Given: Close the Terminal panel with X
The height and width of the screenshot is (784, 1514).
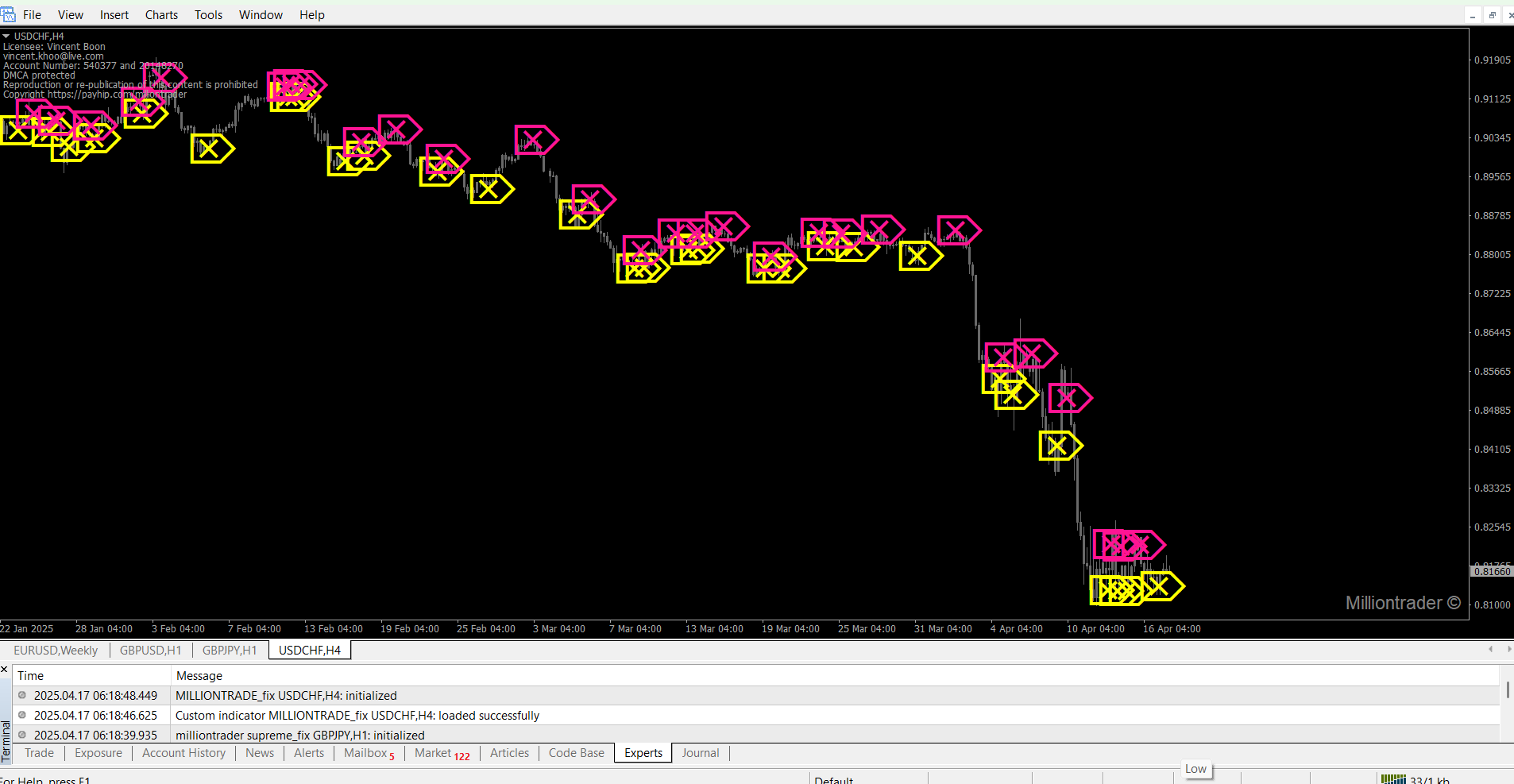Looking at the screenshot, I should [5, 670].
